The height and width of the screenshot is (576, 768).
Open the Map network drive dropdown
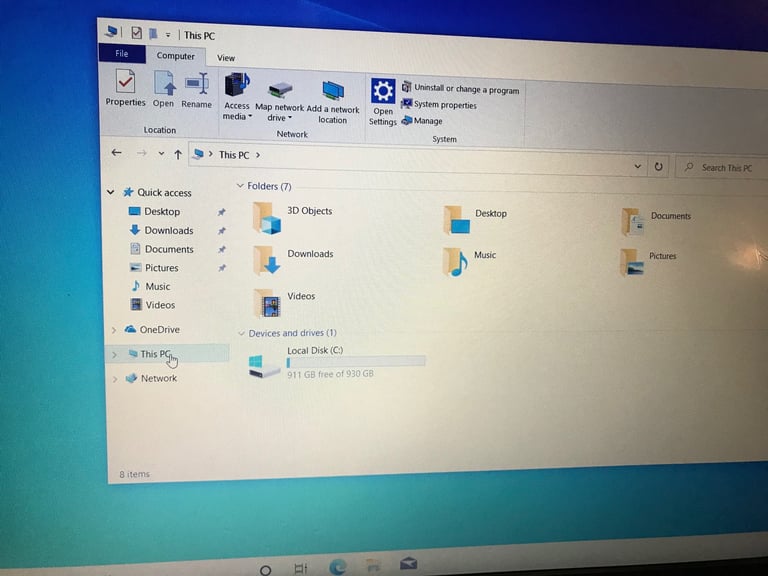280,102
